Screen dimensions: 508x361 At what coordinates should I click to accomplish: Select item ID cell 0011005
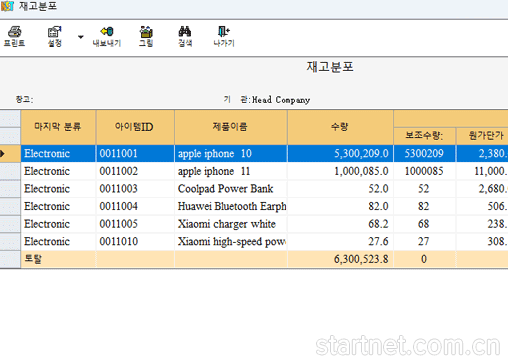pyautogui.click(x=135, y=224)
